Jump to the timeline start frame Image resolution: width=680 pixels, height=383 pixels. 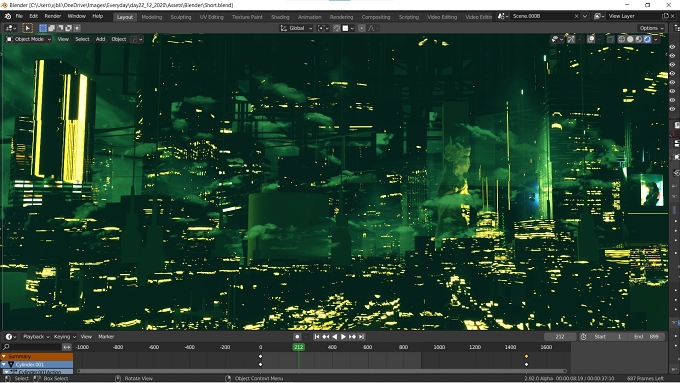[x=317, y=337]
